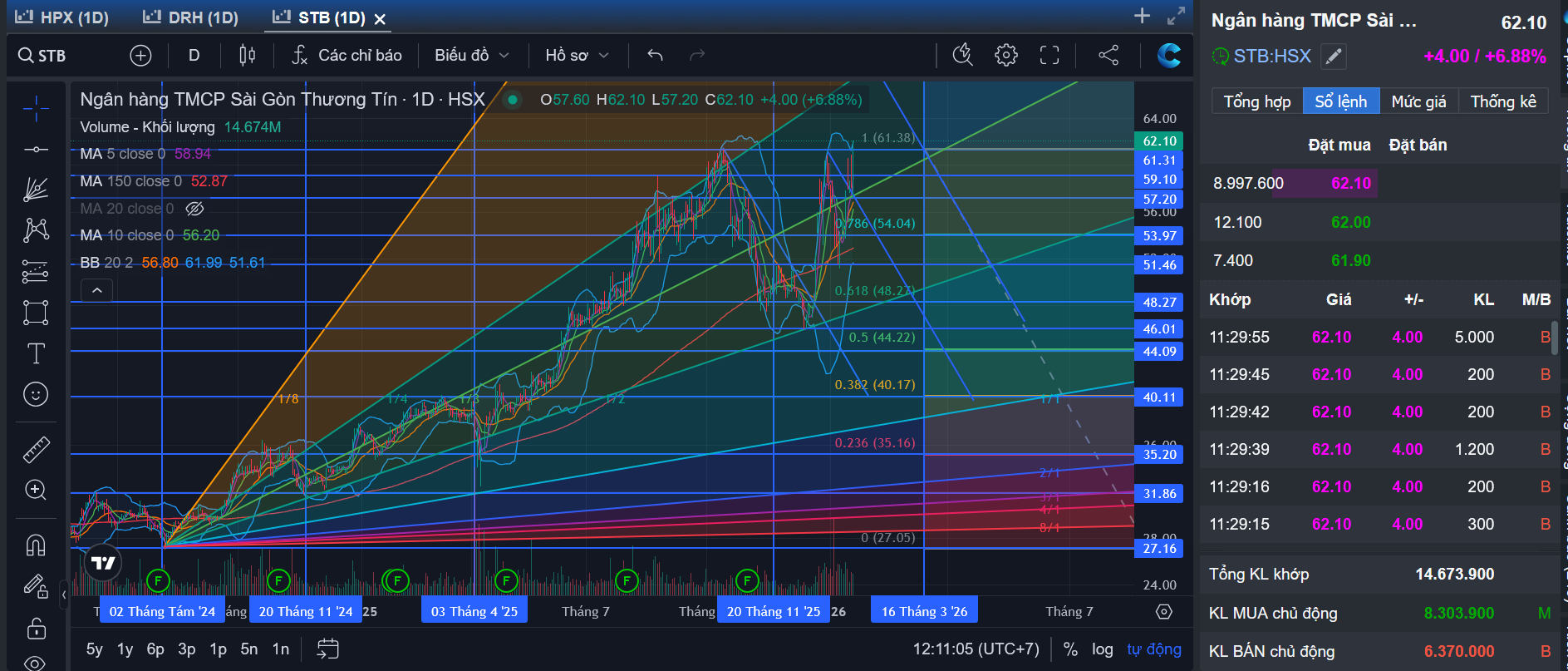Image resolution: width=1568 pixels, height=671 pixels.
Task: Select the ruler measure tool
Action: [x=36, y=449]
